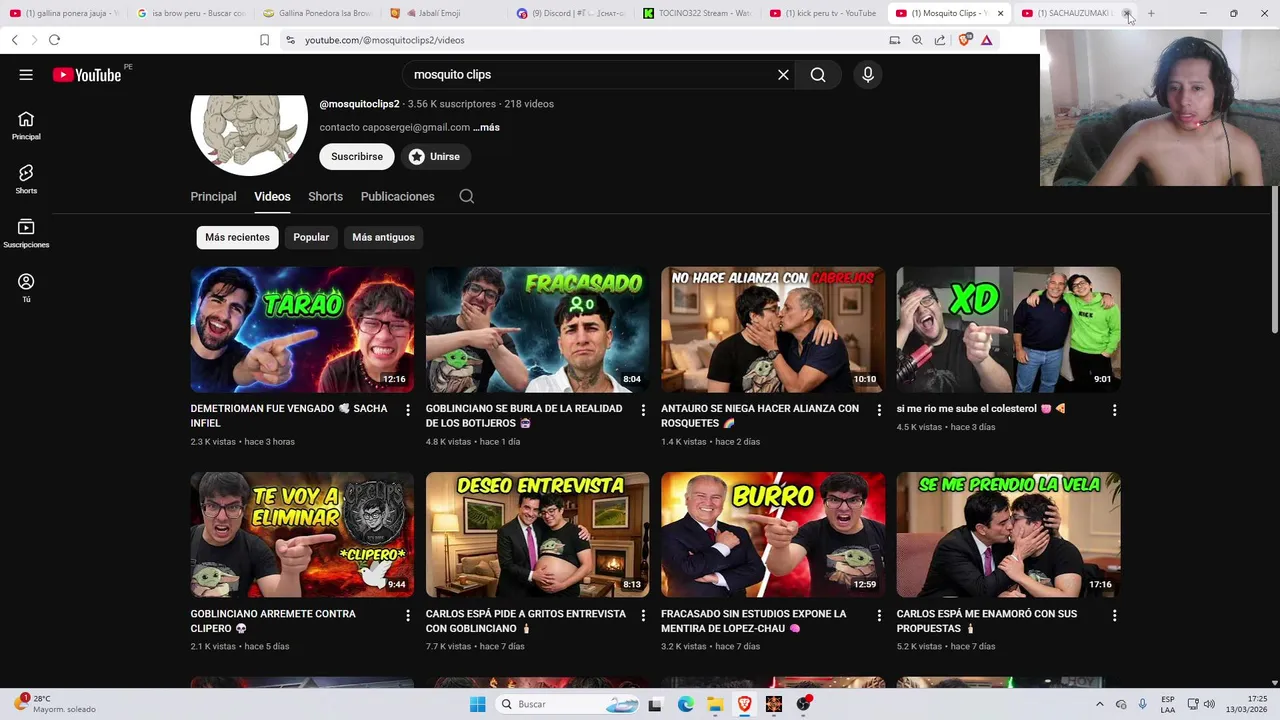Close the Mosquito Clips browser tab

[1000, 13]
